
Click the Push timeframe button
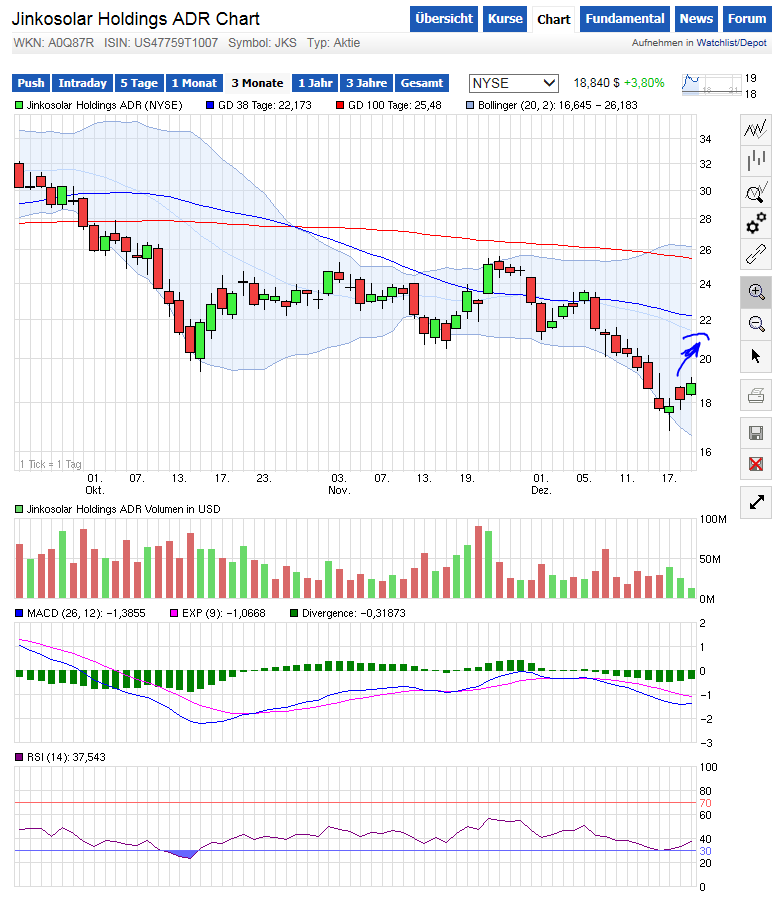(x=31, y=83)
